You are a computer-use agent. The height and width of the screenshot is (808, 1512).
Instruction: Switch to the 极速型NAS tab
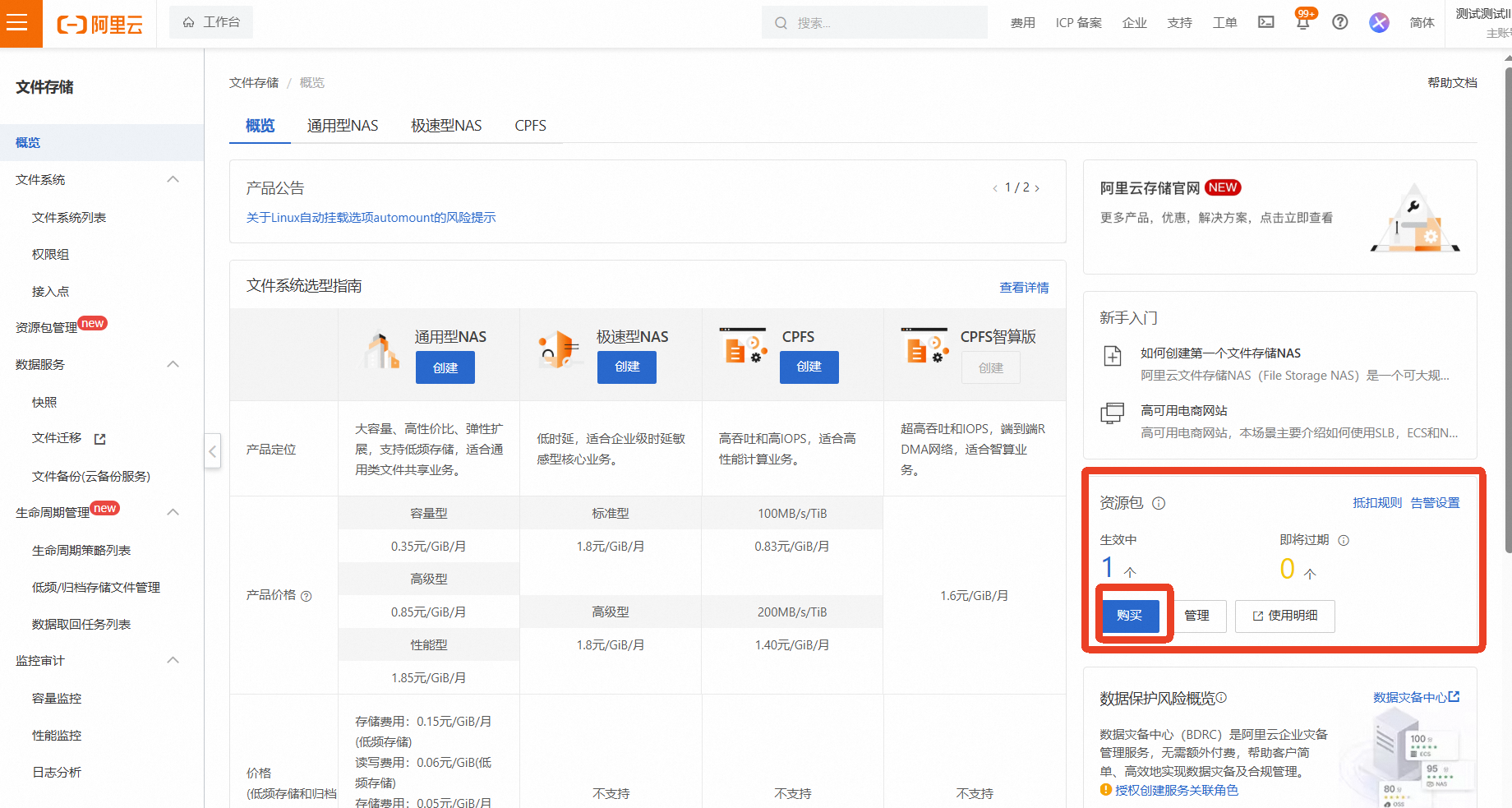click(446, 126)
